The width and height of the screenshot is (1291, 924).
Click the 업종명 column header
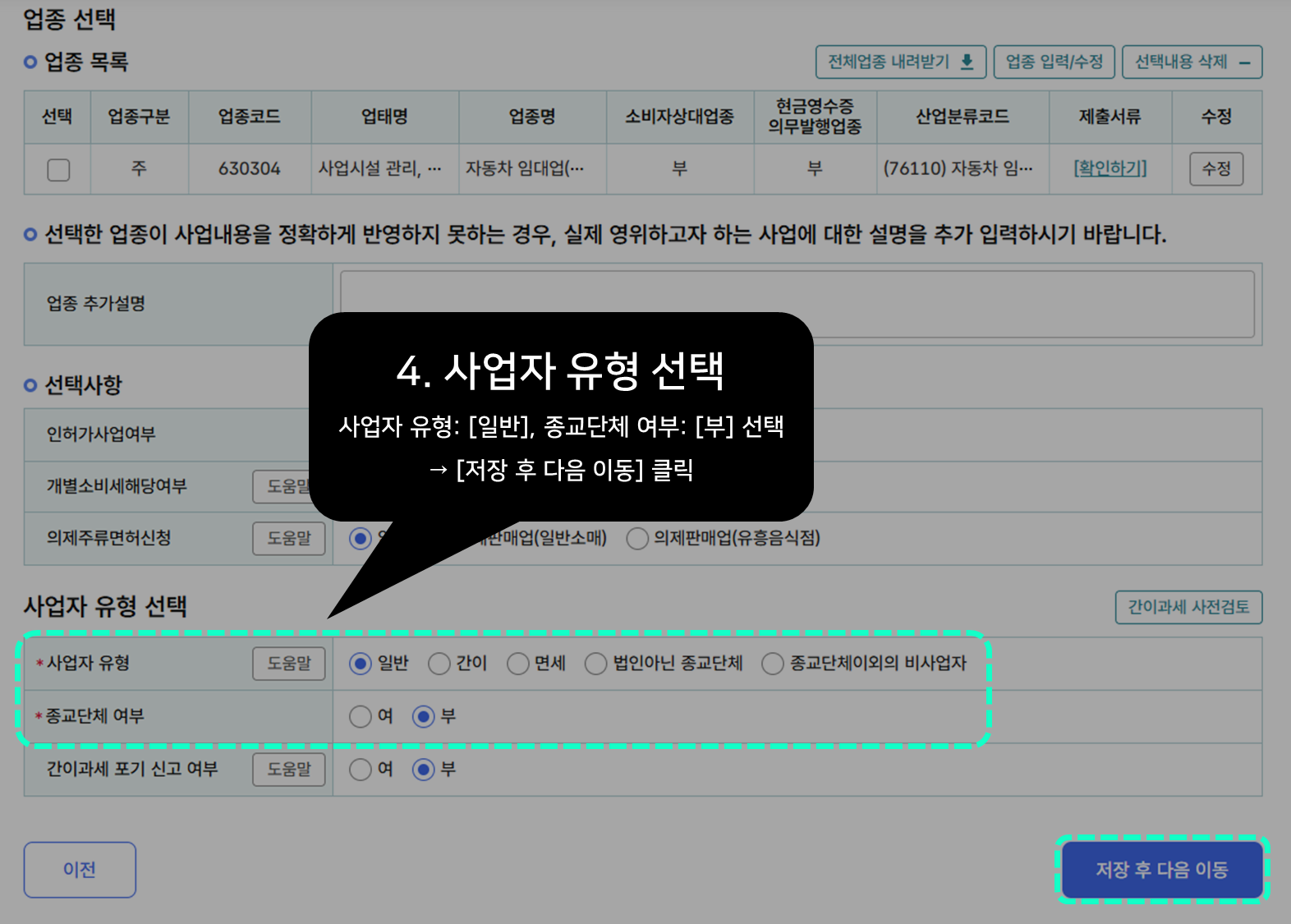(x=532, y=117)
